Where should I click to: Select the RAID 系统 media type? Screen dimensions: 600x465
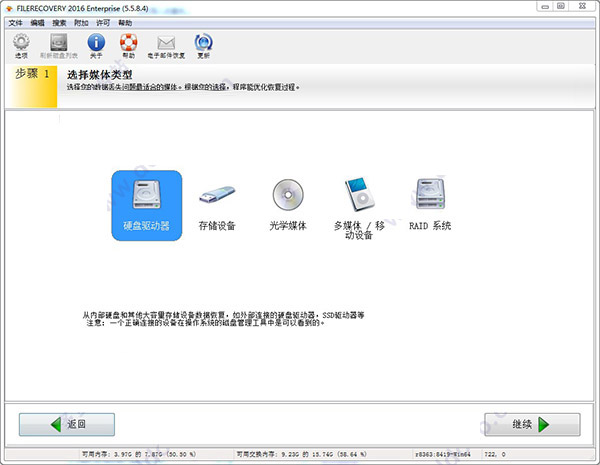(430, 206)
